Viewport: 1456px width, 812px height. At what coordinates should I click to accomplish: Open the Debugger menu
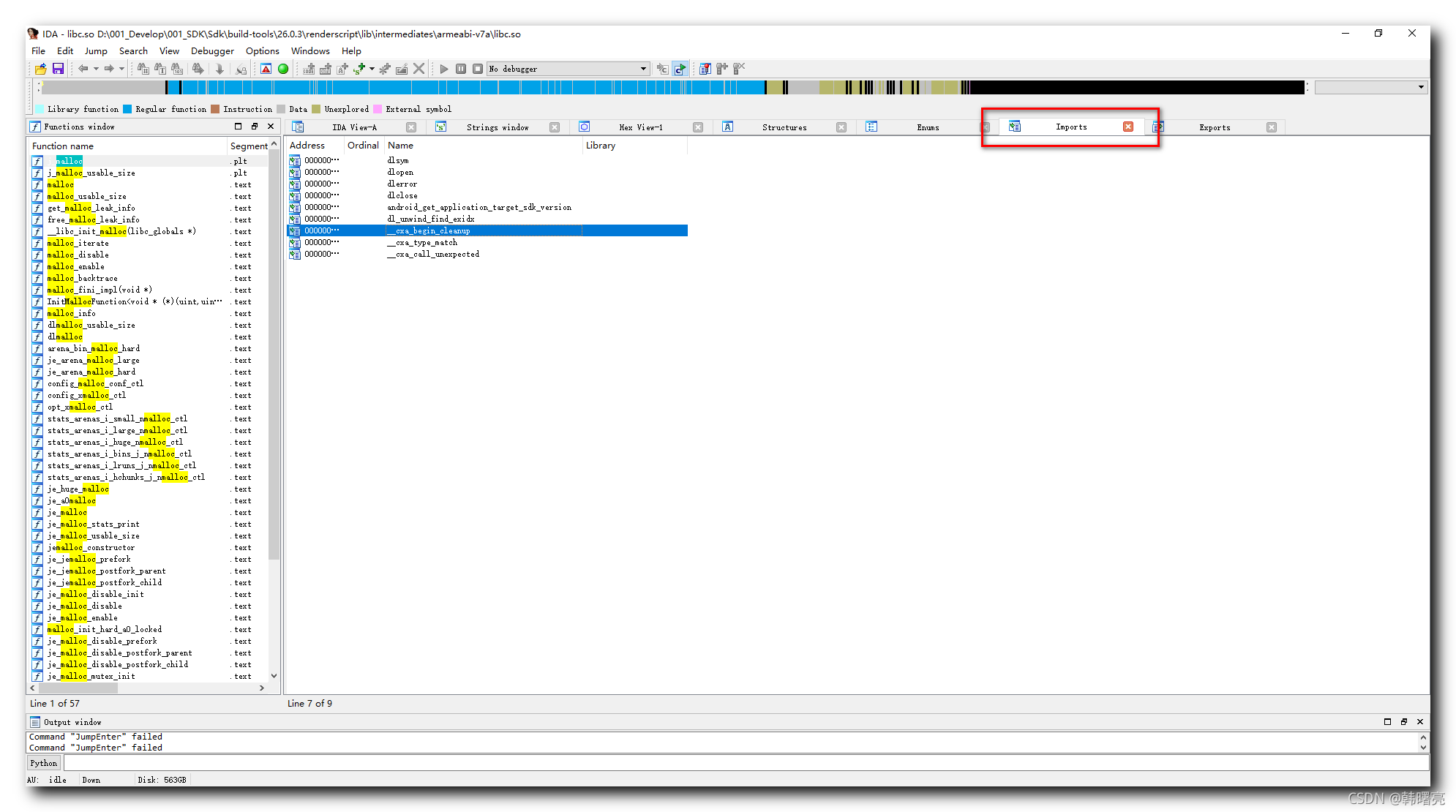(212, 51)
